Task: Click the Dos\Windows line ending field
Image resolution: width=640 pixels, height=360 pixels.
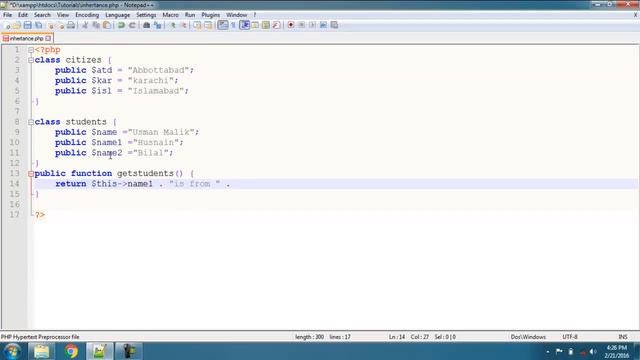Action: tap(528, 337)
